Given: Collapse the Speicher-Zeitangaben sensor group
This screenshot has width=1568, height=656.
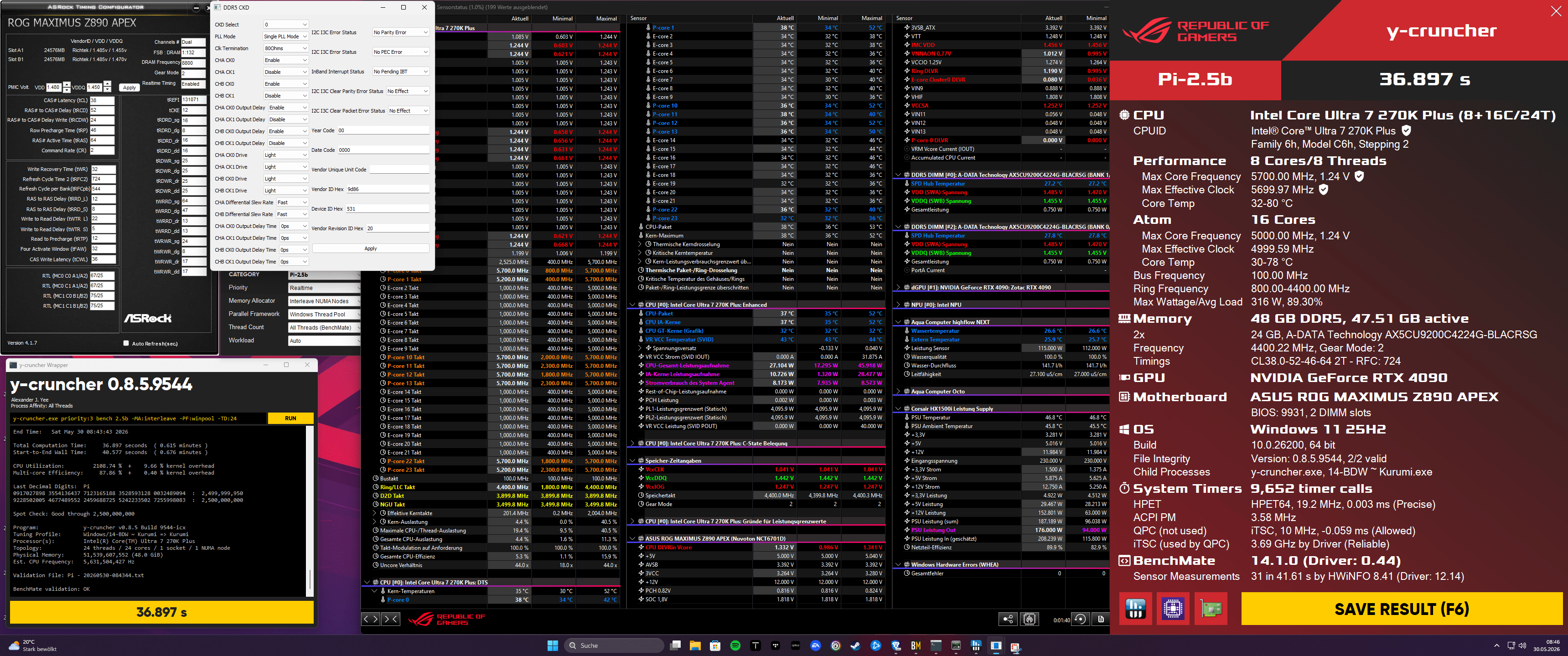Looking at the screenshot, I should tap(632, 461).
